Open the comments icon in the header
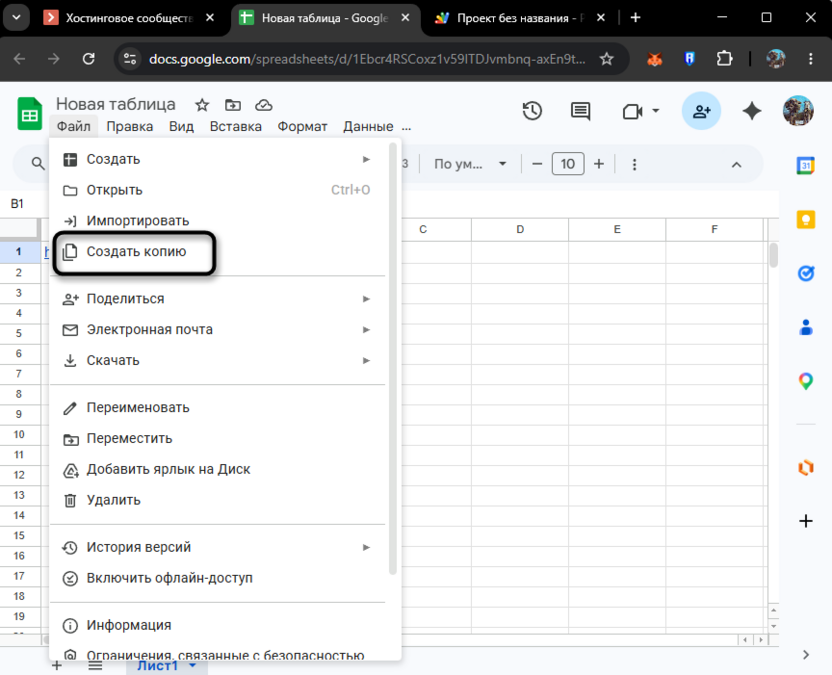Screen dimensions: 832x675 580,111
